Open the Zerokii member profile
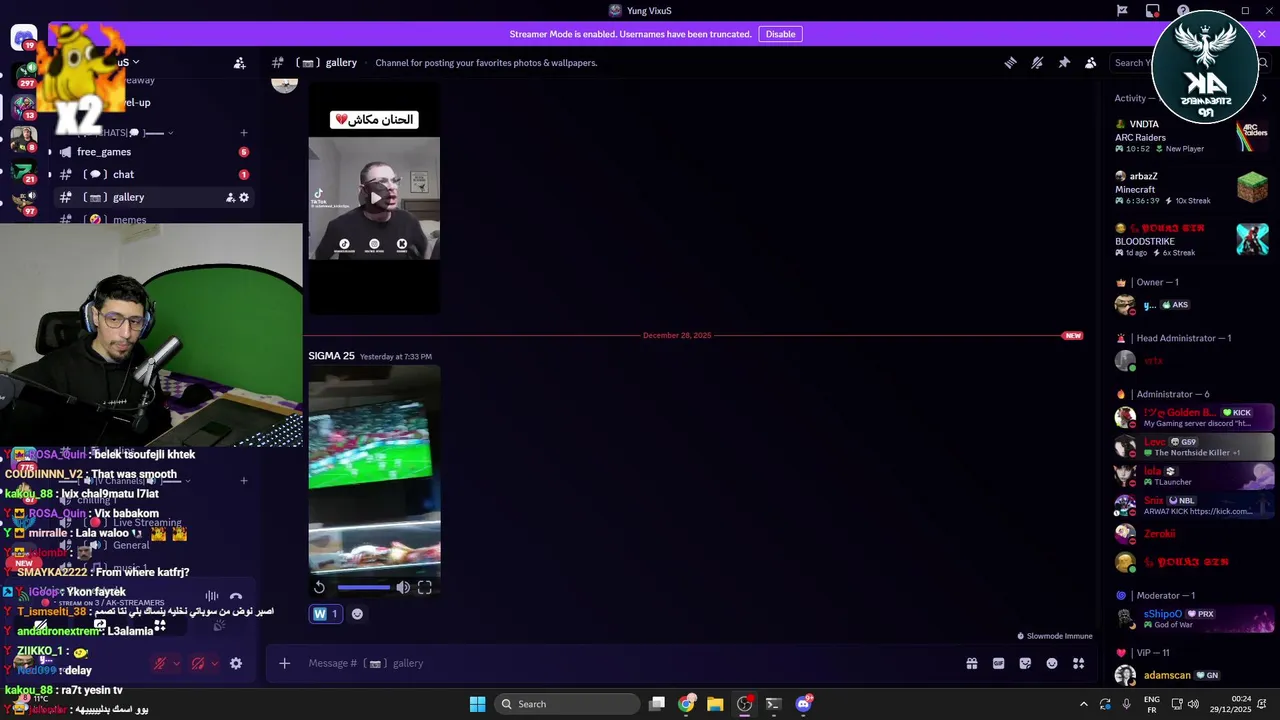This screenshot has width=1280, height=720. point(1194,534)
